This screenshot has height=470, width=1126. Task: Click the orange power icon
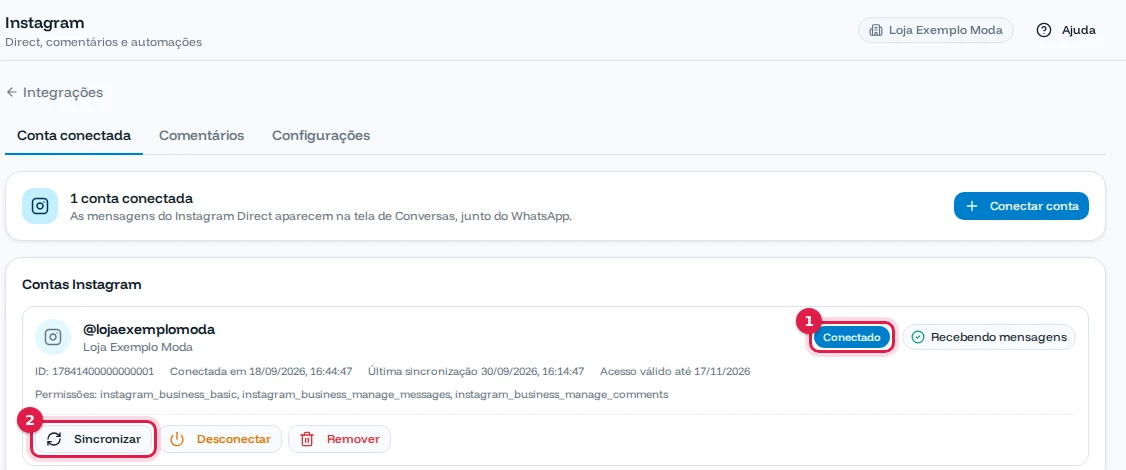tap(177, 439)
